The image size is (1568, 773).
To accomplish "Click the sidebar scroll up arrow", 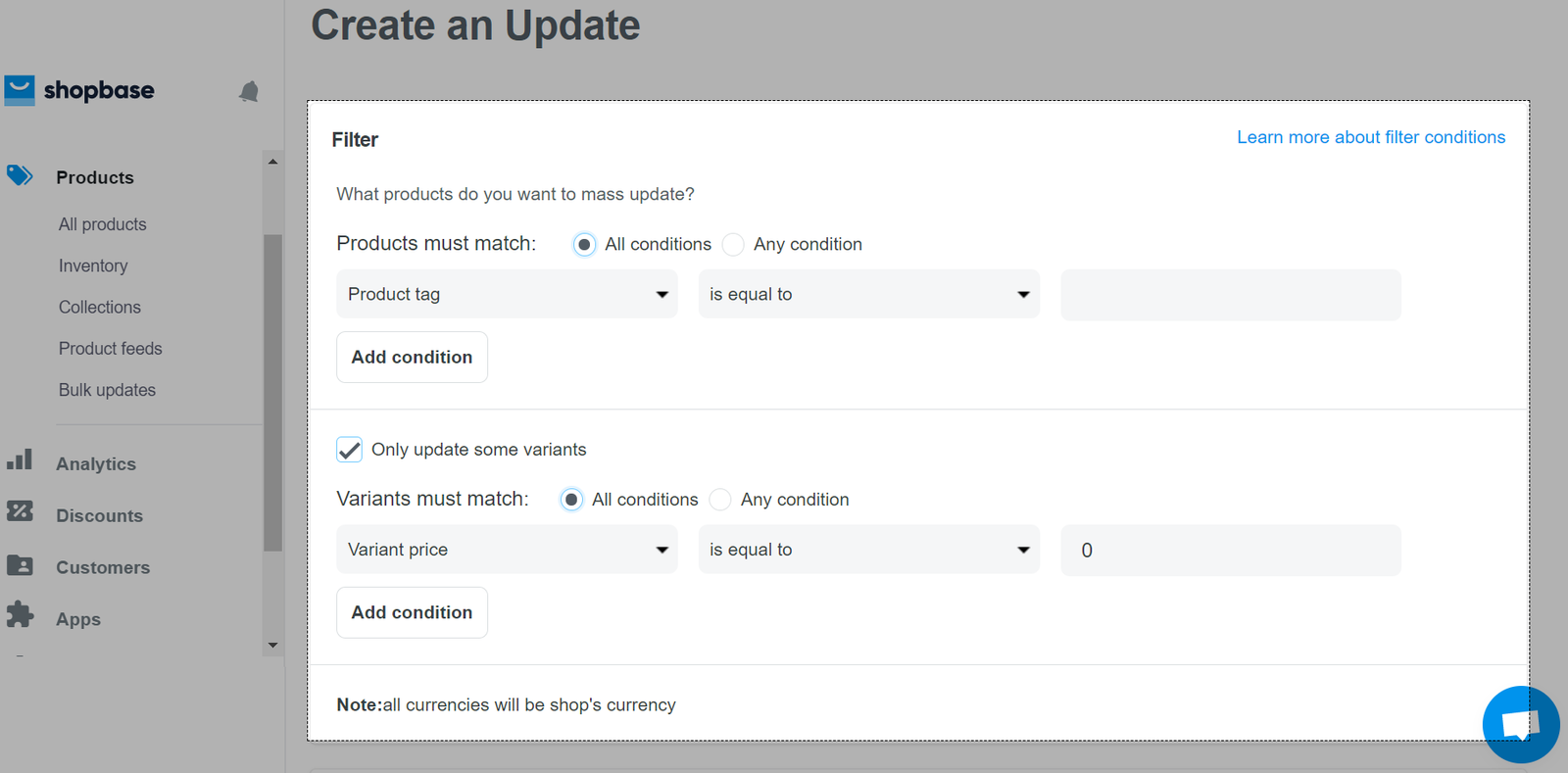I will [272, 162].
